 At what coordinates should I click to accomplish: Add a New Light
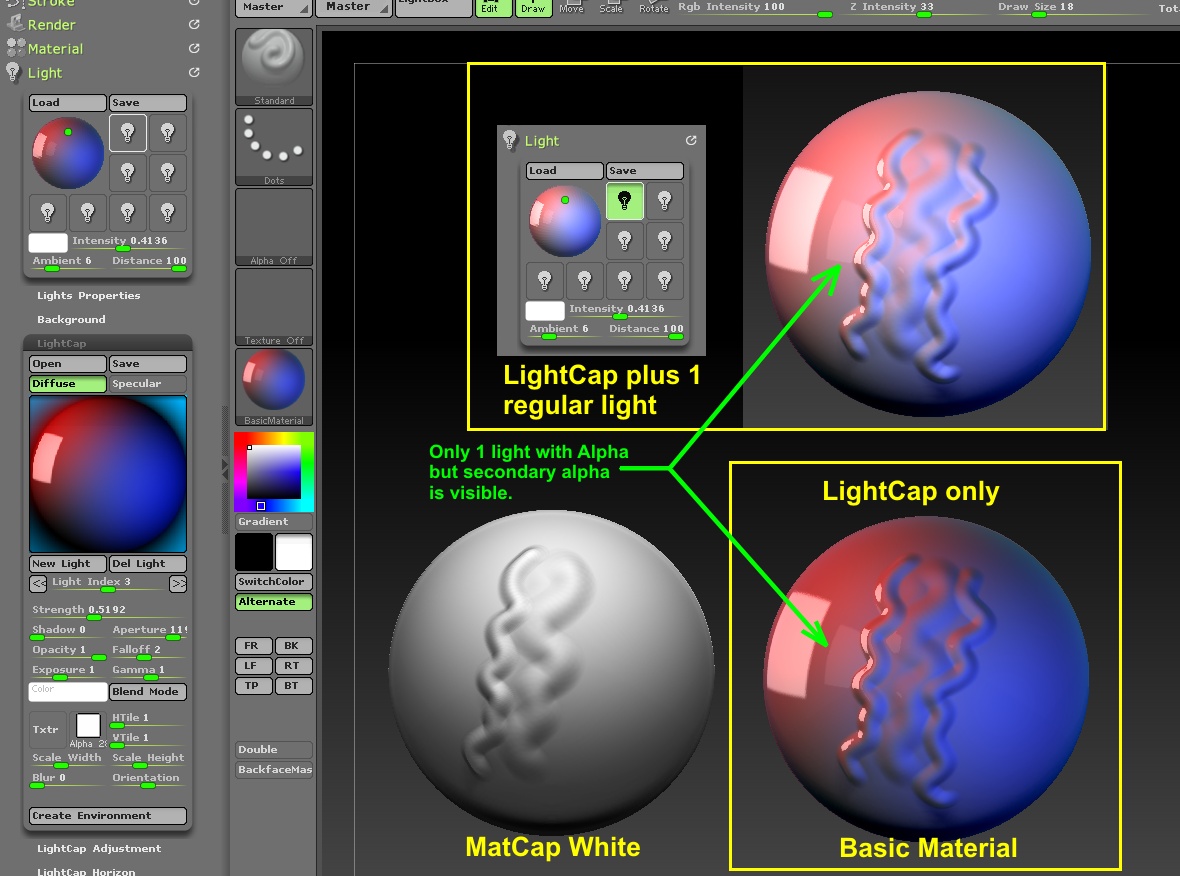tap(68, 564)
